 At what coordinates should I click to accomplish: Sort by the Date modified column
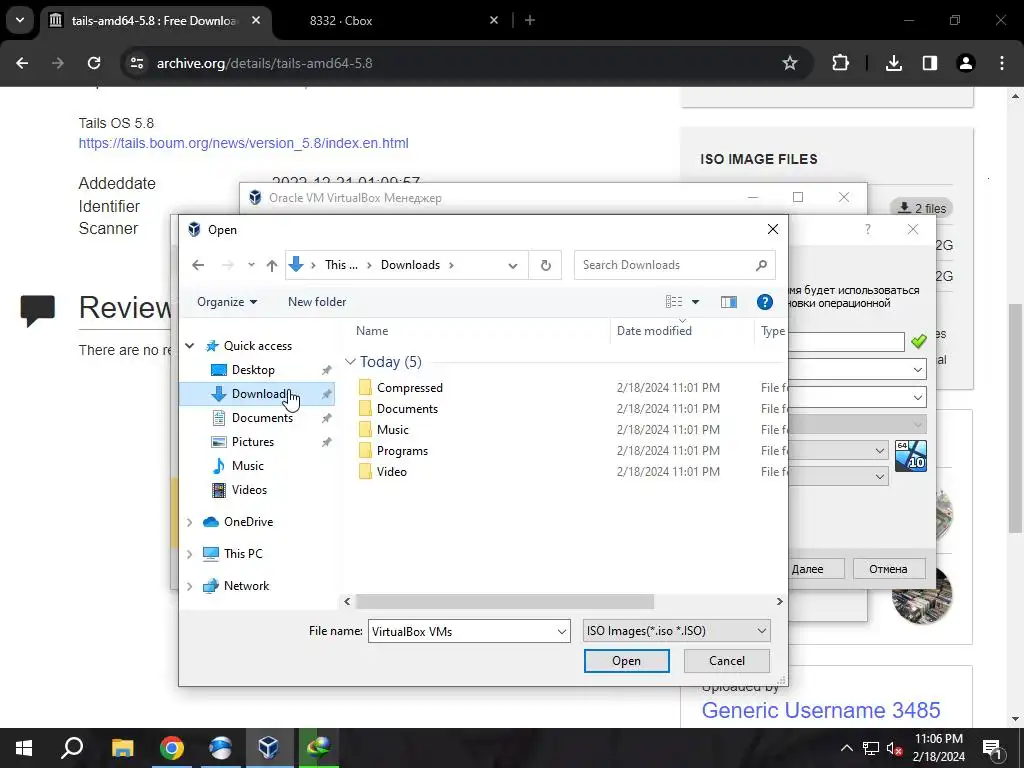654,331
